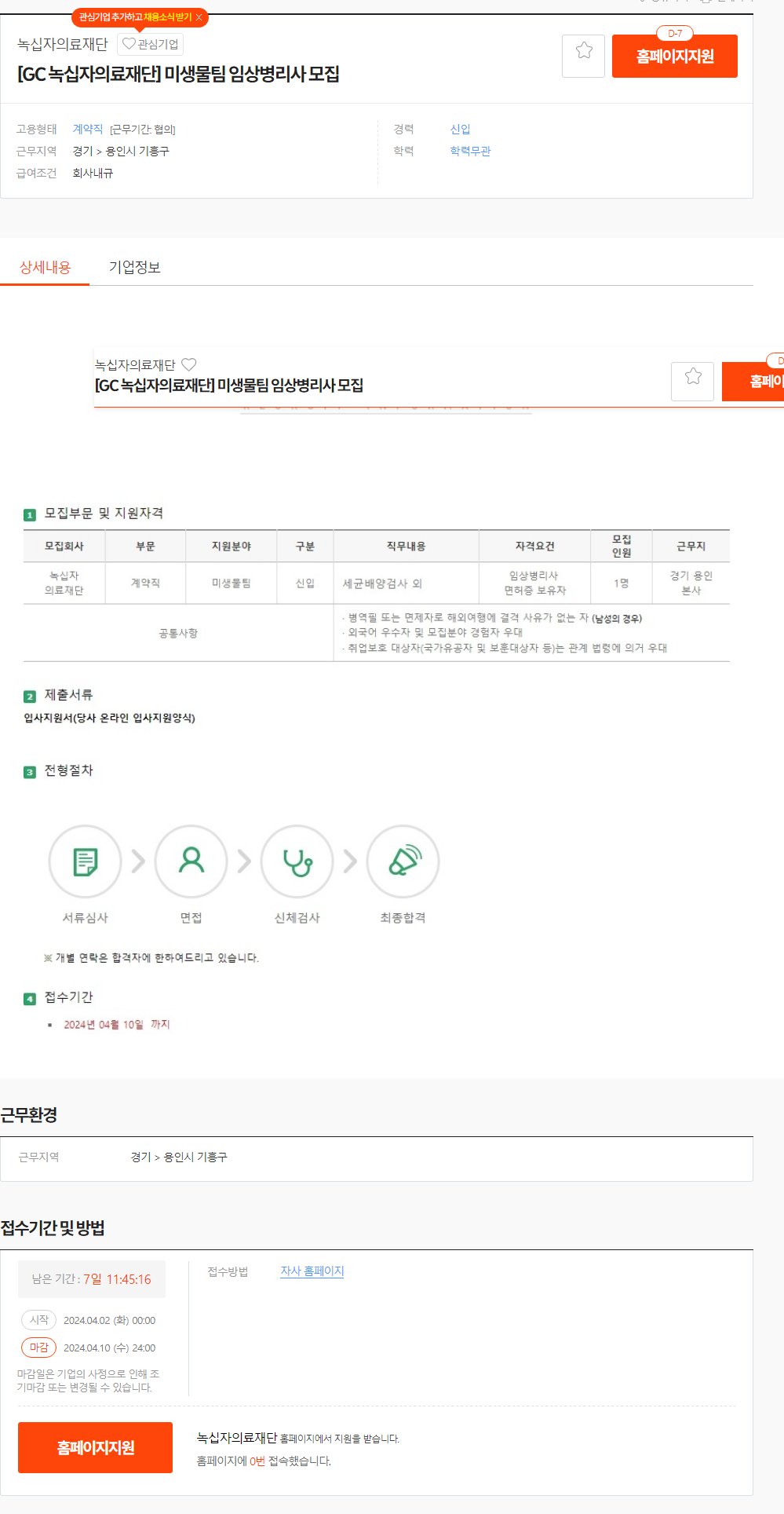This screenshot has height=1514, width=784.
Task: Click the 최종합격 megaphone icon
Action: [403, 861]
